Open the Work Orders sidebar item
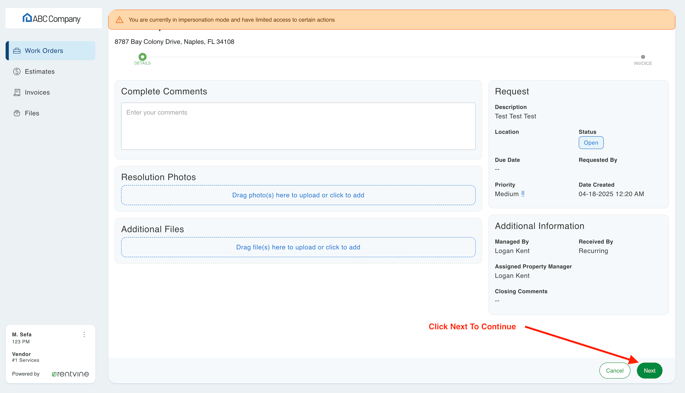 pos(51,51)
